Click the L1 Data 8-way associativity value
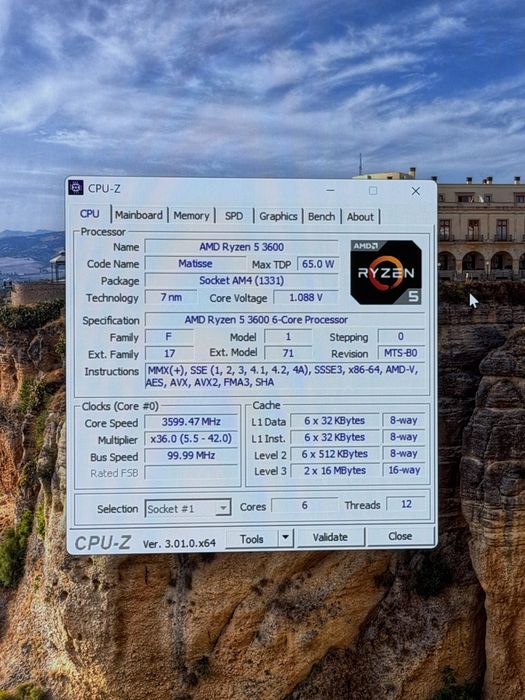The image size is (525, 700). pos(404,421)
